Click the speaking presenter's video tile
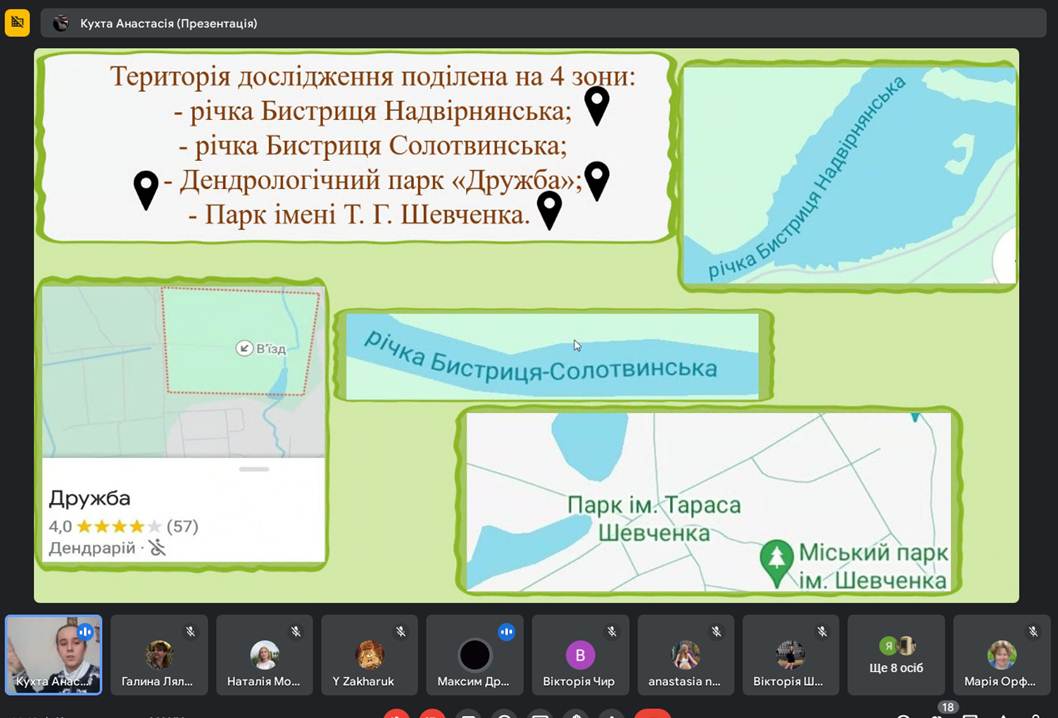The width and height of the screenshot is (1058, 718). (x=53, y=655)
